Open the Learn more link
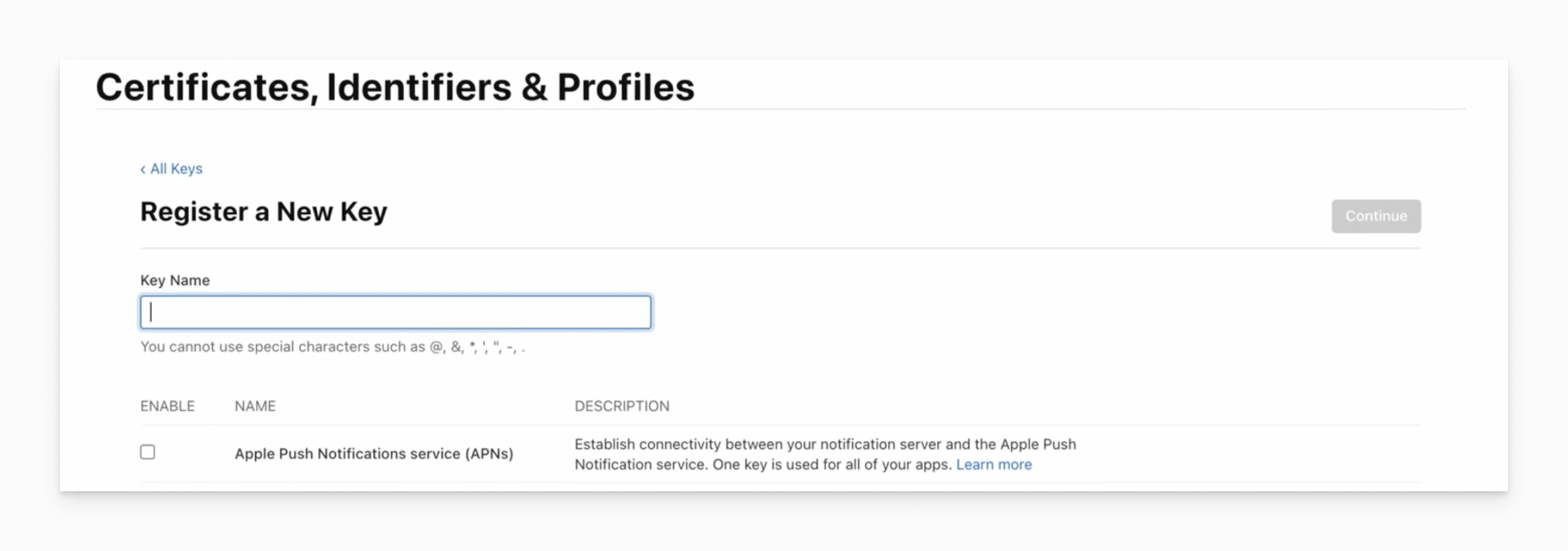The width and height of the screenshot is (1568, 551). [x=993, y=464]
